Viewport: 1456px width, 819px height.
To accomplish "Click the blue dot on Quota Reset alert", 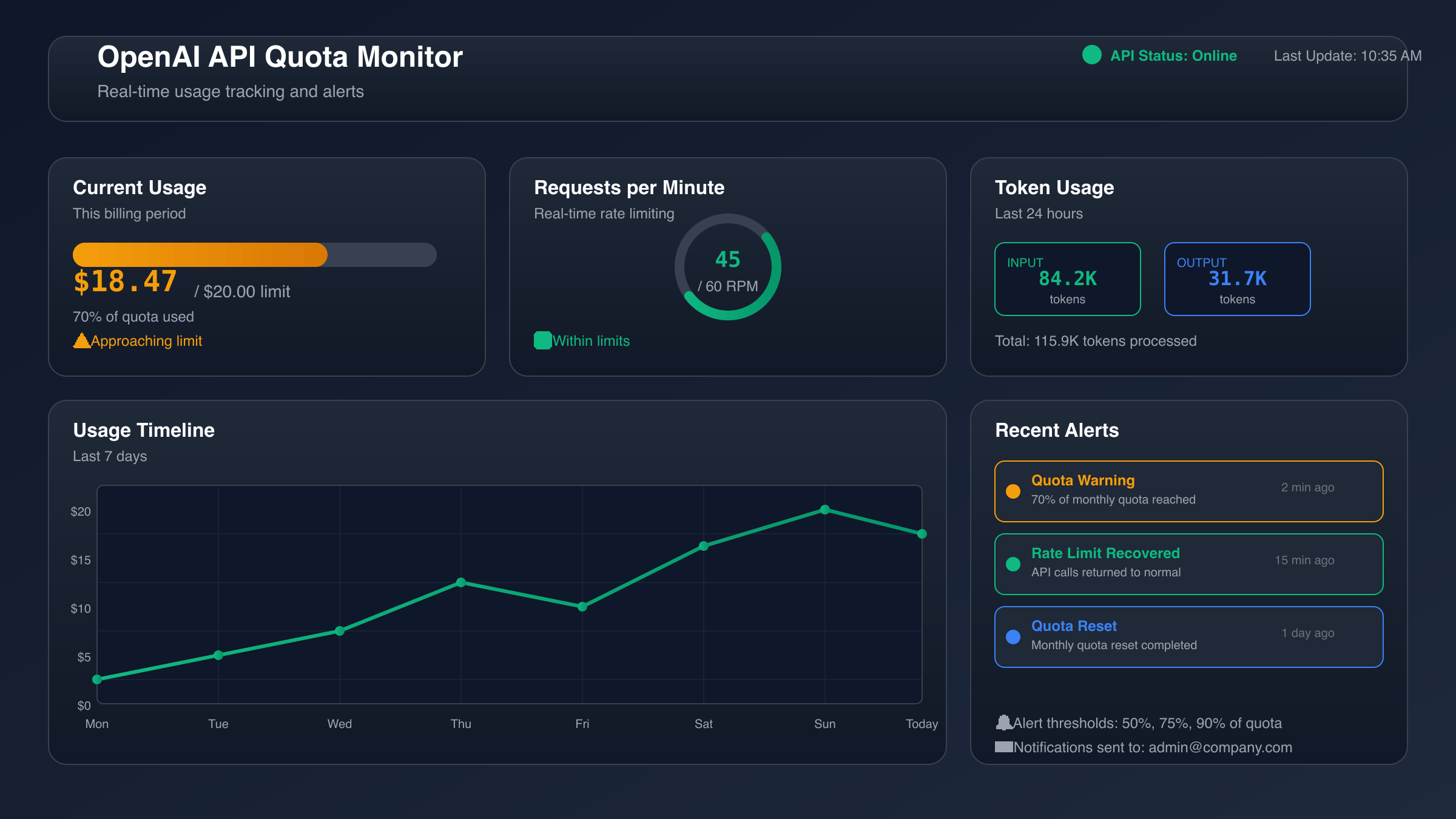I will (1013, 637).
